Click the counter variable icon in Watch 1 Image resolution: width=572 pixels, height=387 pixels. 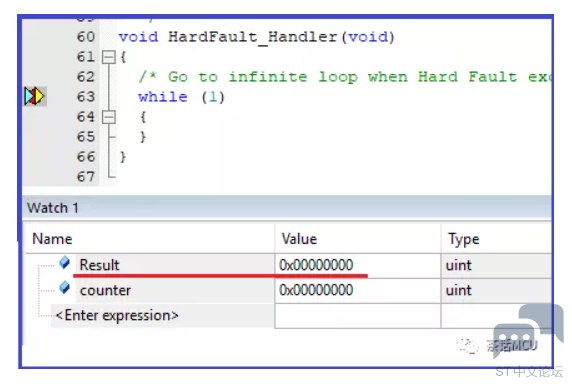tap(65, 288)
